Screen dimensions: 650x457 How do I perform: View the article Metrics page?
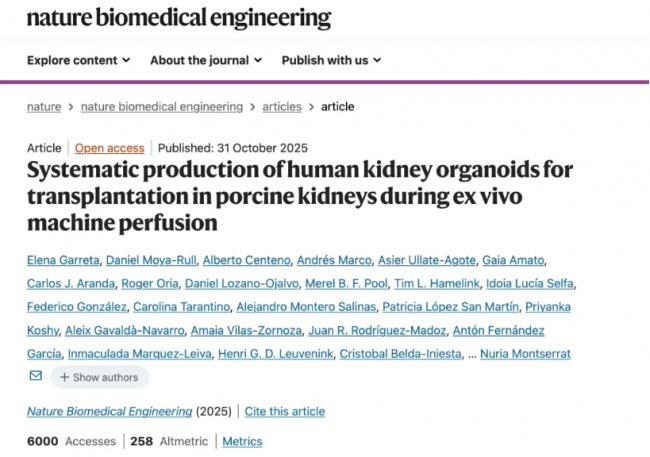242,441
